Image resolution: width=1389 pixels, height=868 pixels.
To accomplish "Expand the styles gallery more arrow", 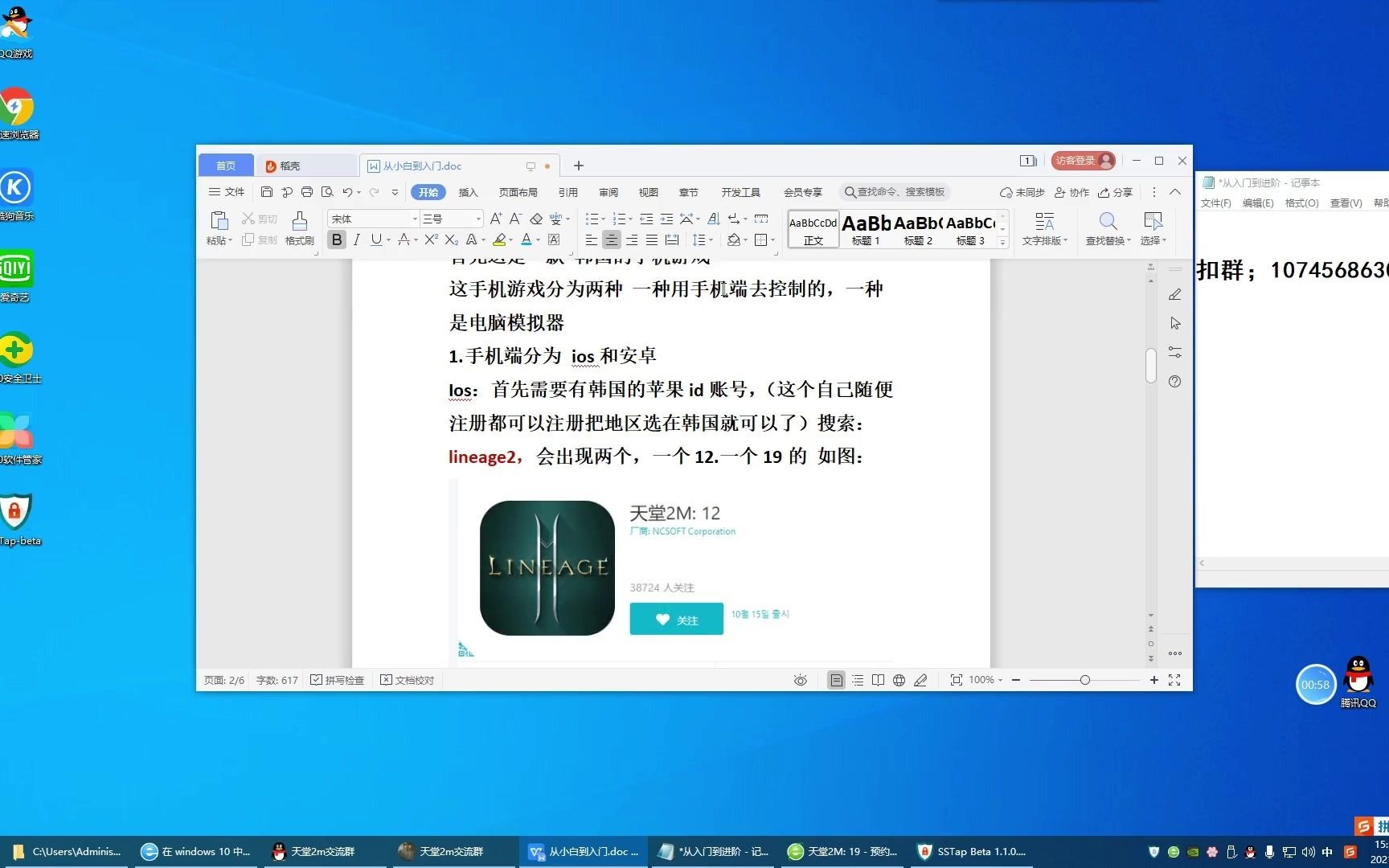I will coord(1002,242).
